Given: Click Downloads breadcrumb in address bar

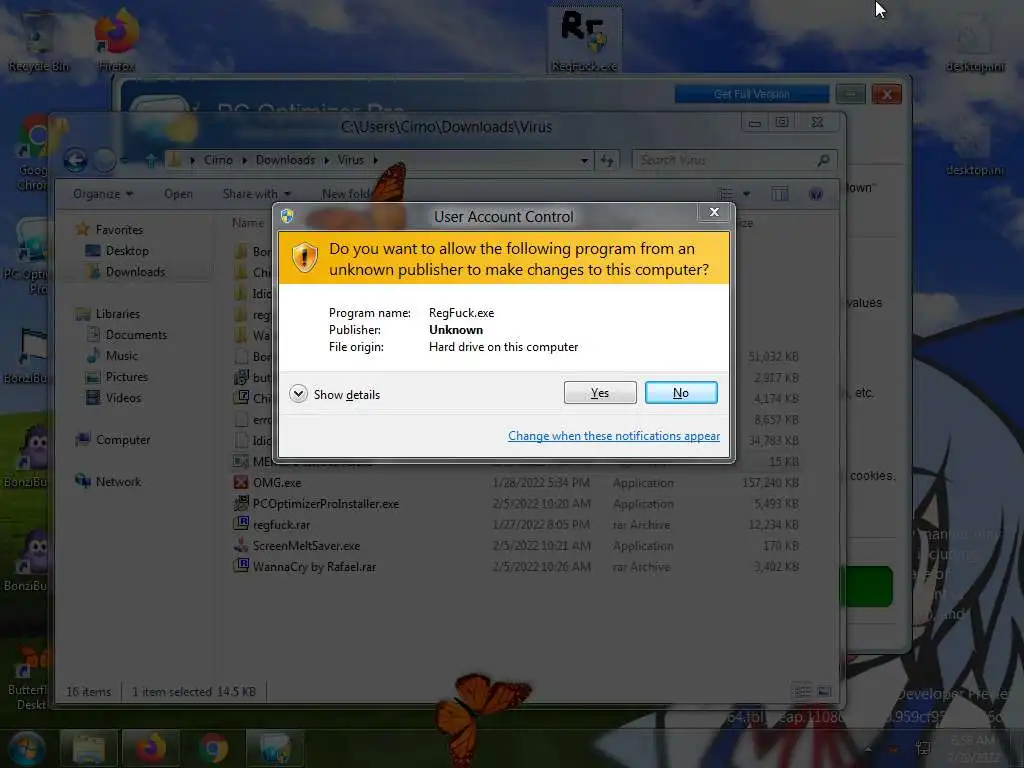Looking at the screenshot, I should tap(285, 160).
